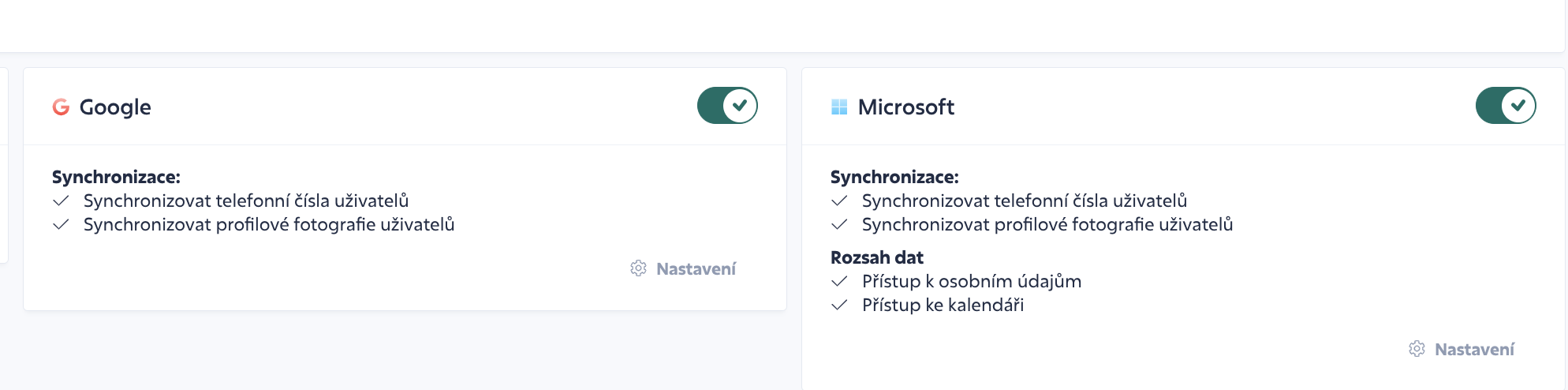Click checkmark beside Microsoft profile photos sync
Image resolution: width=1568 pixels, height=390 pixels.
point(839,224)
